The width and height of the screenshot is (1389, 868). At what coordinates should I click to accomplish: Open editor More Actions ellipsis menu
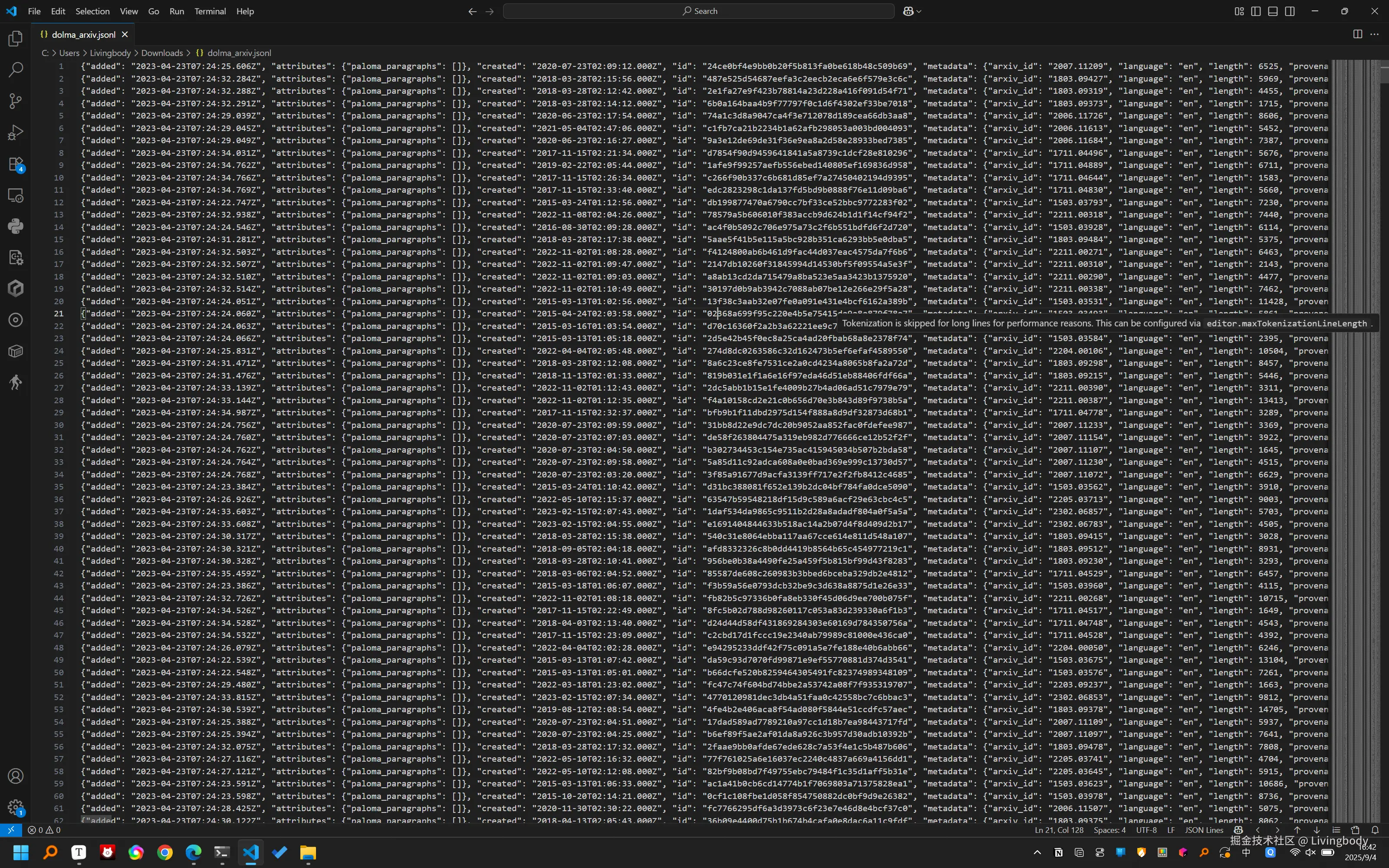(x=1374, y=34)
